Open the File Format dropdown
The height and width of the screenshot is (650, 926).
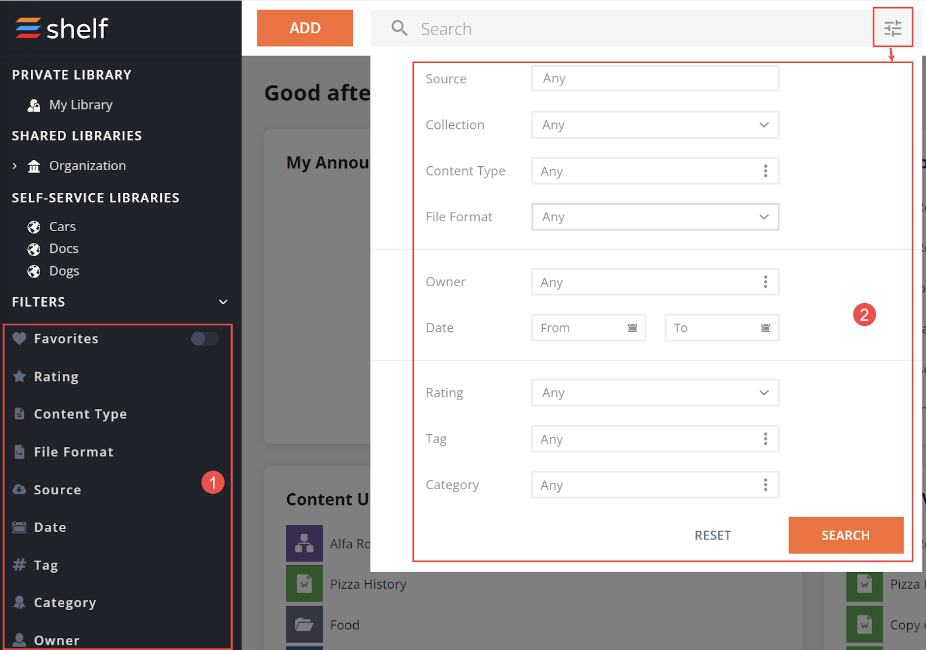click(655, 217)
